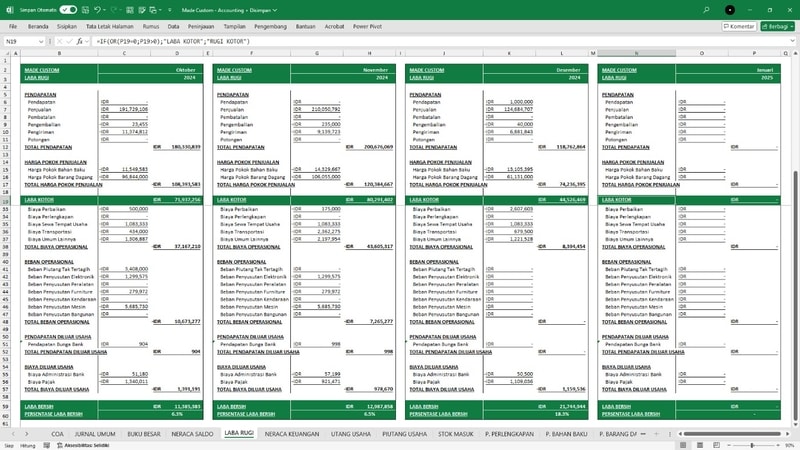Go to the STOK MASUK sheet
Viewport: 800px width, 450px height.
tap(456, 434)
